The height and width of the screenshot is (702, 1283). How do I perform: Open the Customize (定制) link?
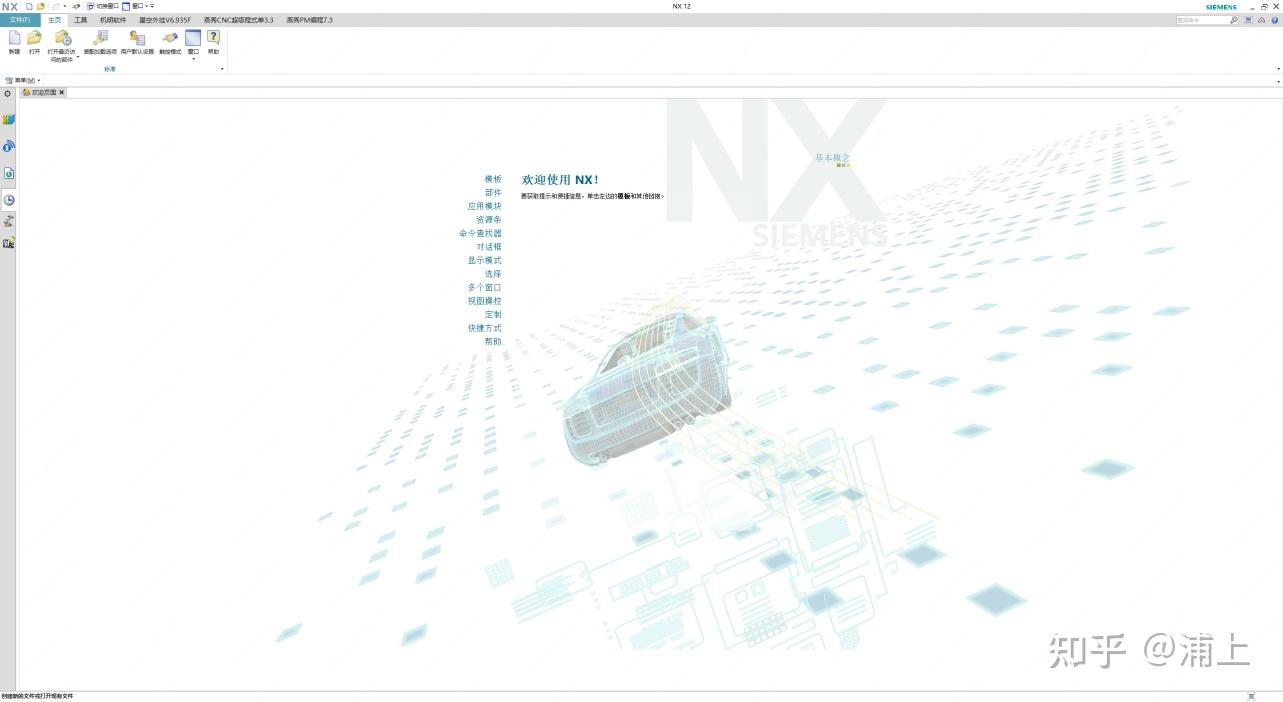pos(493,314)
